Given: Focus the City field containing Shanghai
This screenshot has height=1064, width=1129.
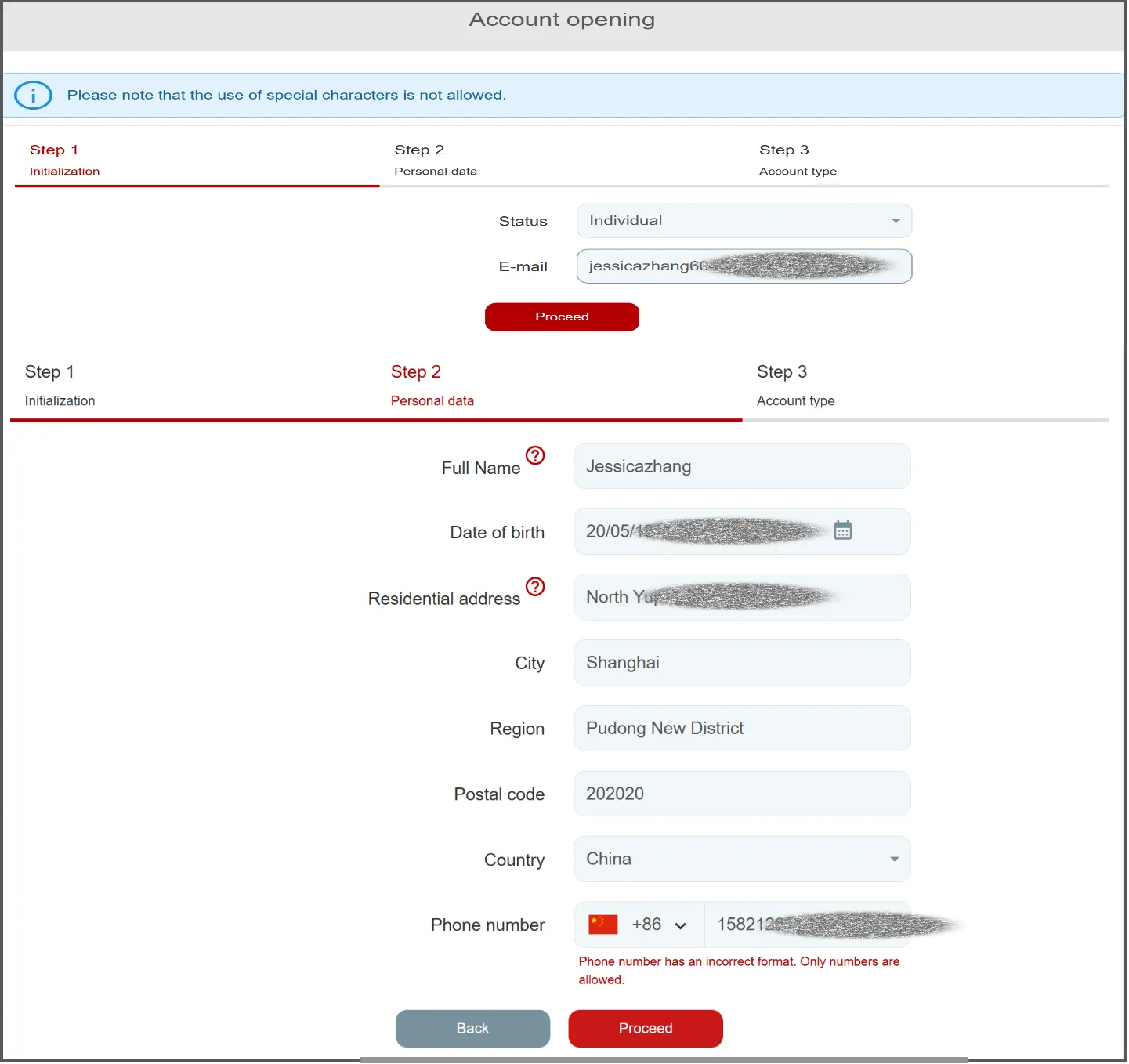Looking at the screenshot, I should click(x=742, y=663).
